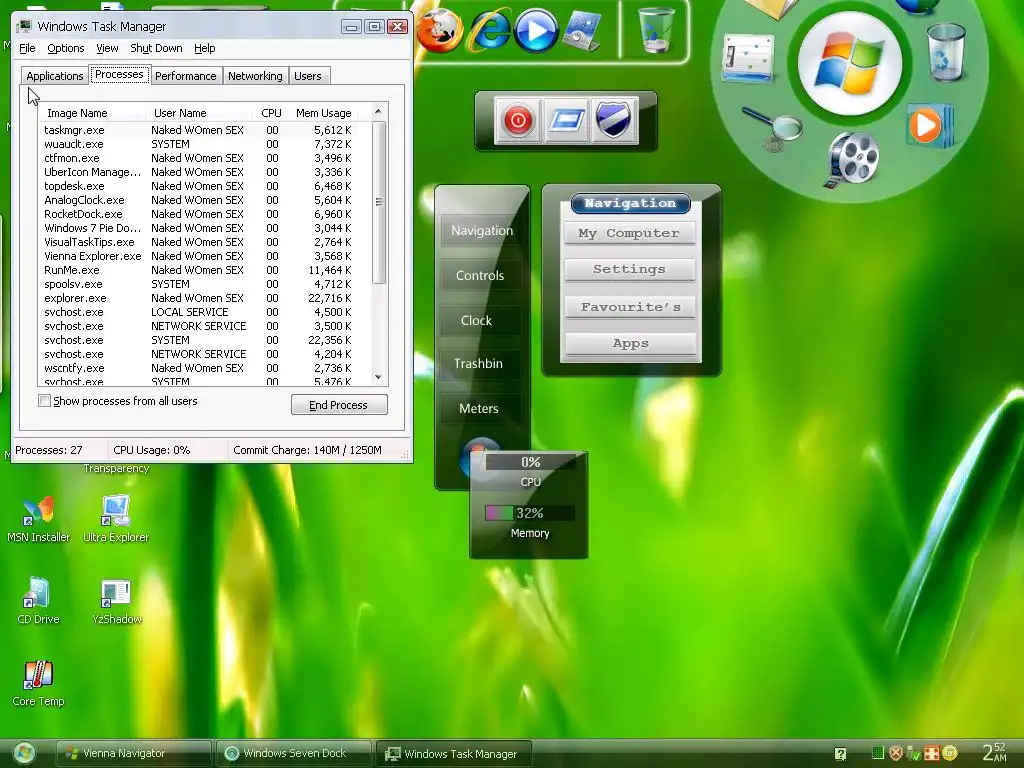
Task: Click the red and white square tray icon
Action: 932,753
